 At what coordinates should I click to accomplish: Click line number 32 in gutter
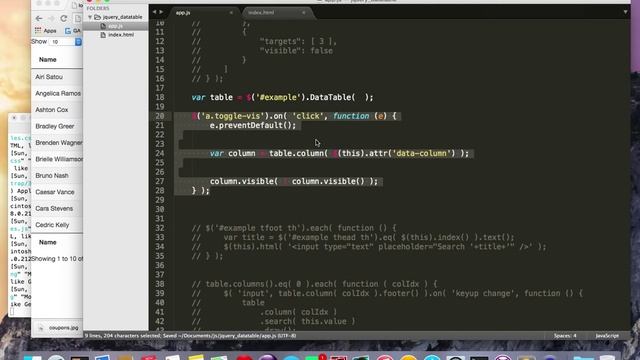click(160, 228)
